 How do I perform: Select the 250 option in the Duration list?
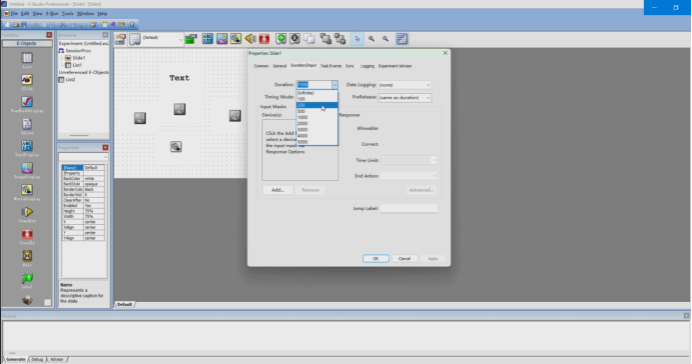coord(317,105)
